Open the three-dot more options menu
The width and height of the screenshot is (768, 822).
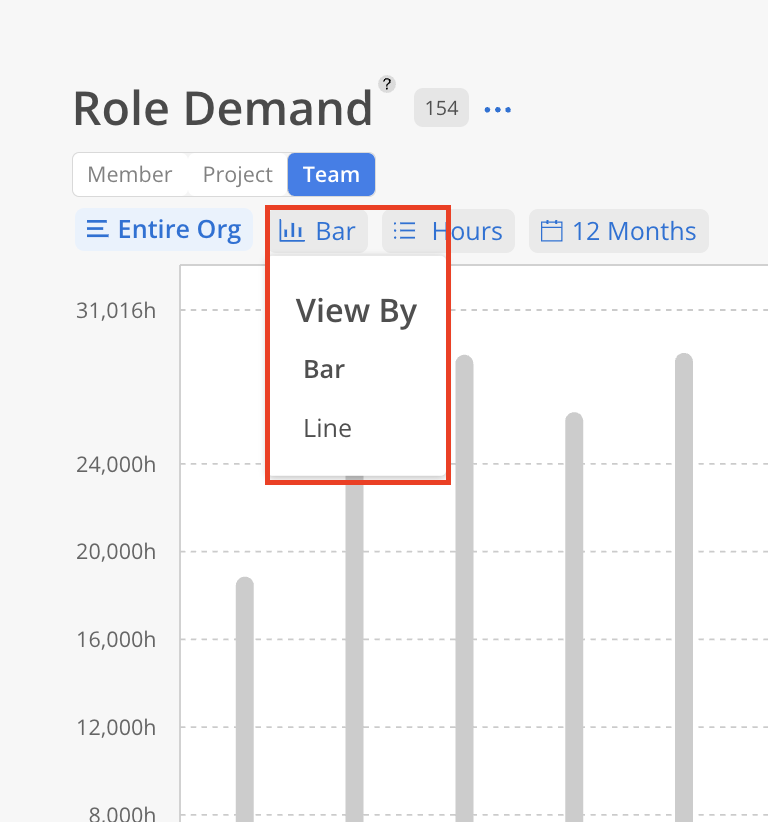pos(497,109)
